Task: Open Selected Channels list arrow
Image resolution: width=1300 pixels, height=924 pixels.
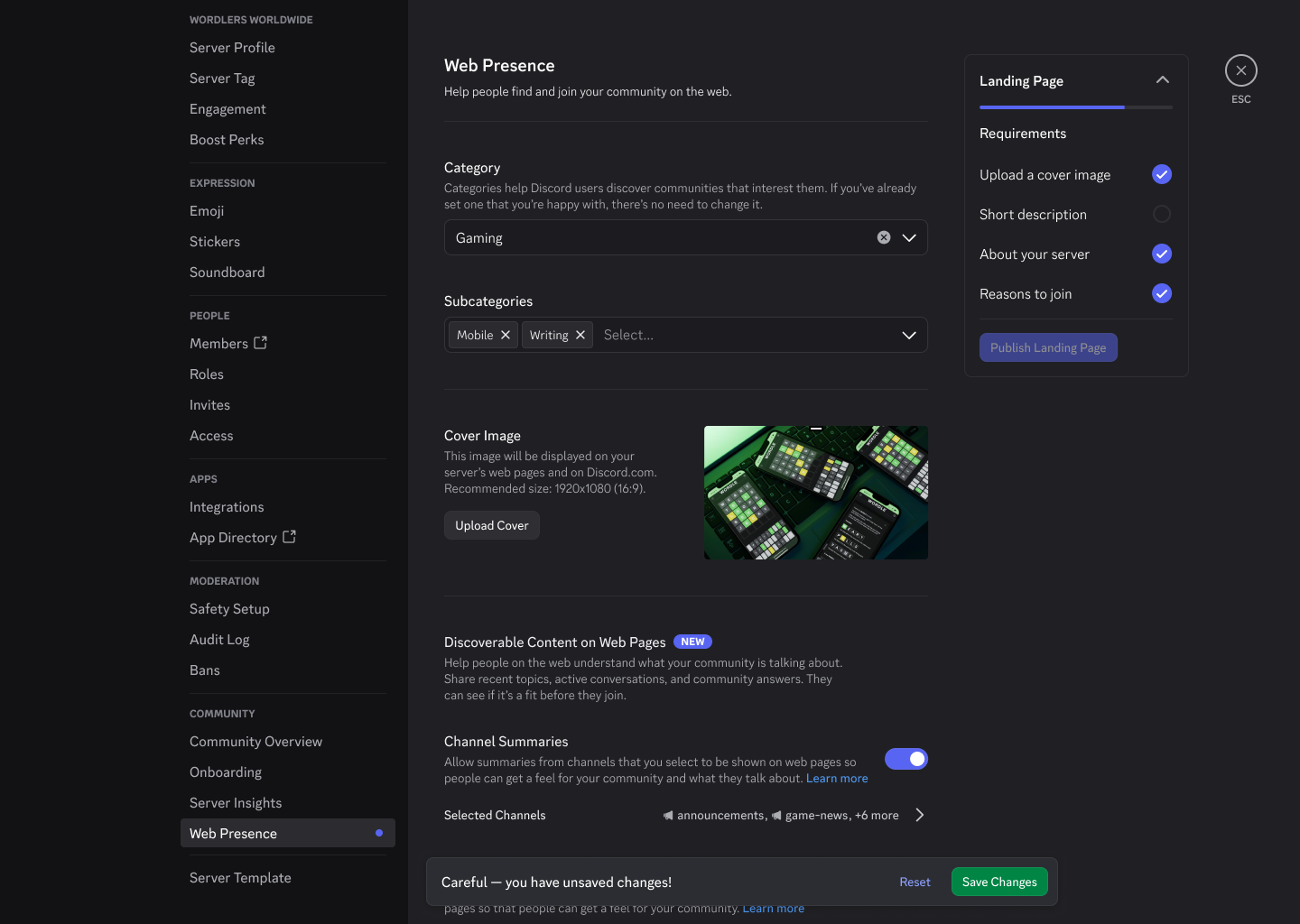Action: click(919, 815)
